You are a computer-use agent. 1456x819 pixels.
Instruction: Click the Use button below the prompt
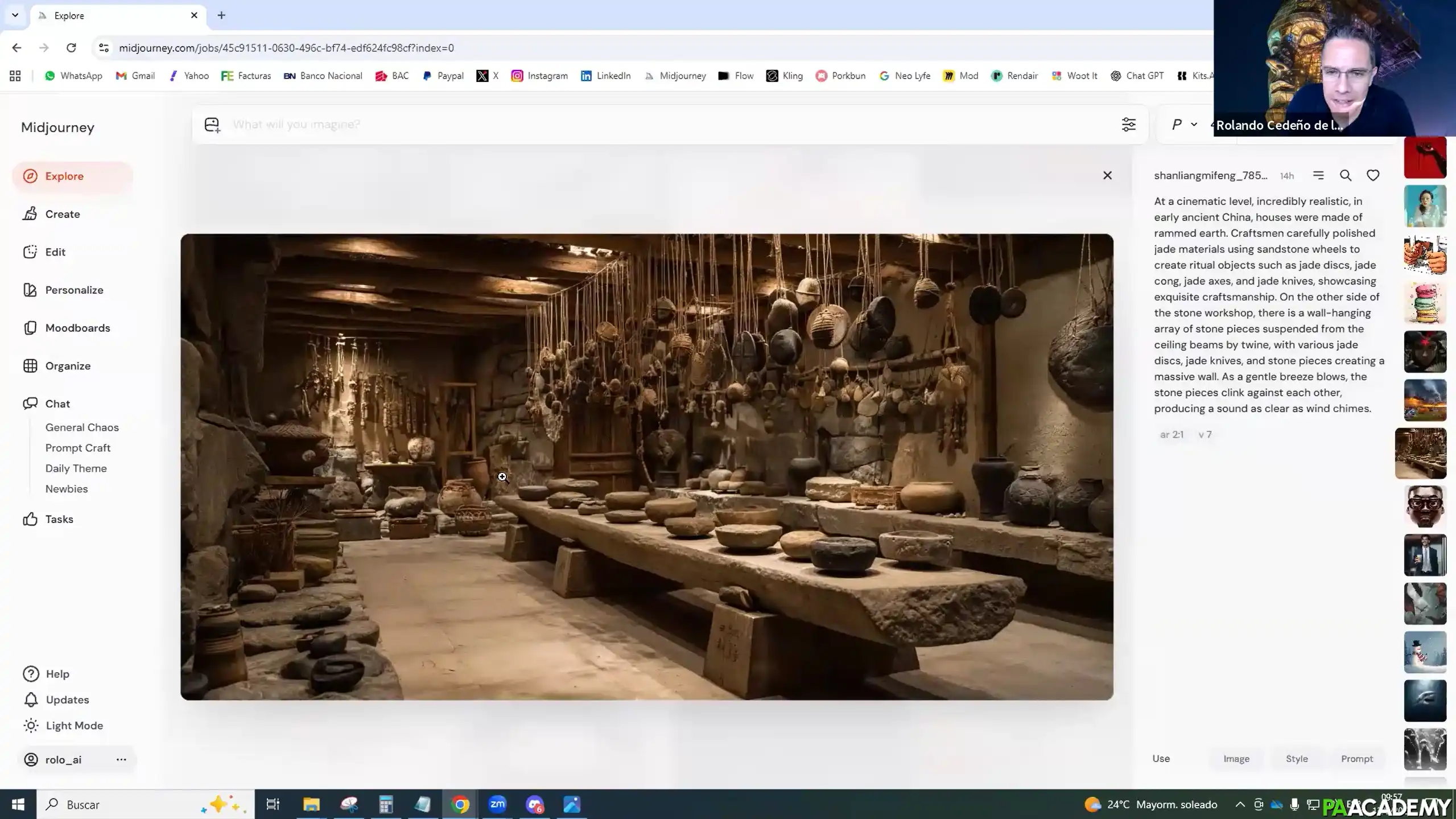[x=1161, y=758]
